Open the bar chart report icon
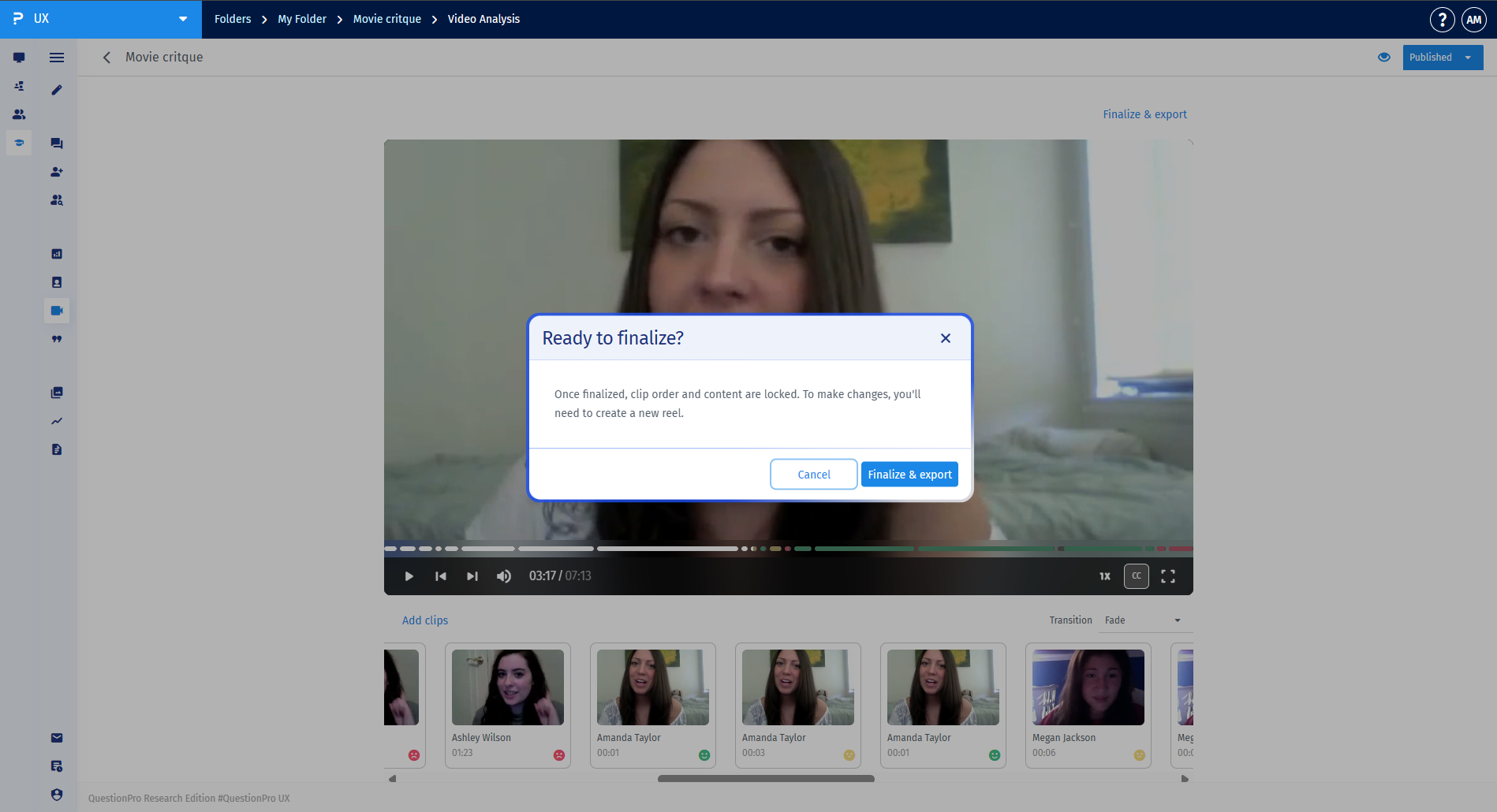 [x=57, y=254]
